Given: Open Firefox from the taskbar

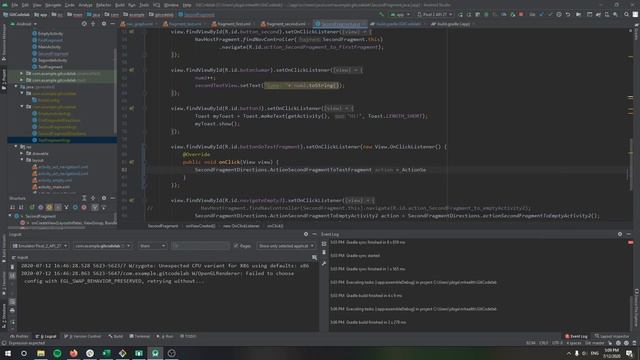Looking at the screenshot, I should point(73,353).
